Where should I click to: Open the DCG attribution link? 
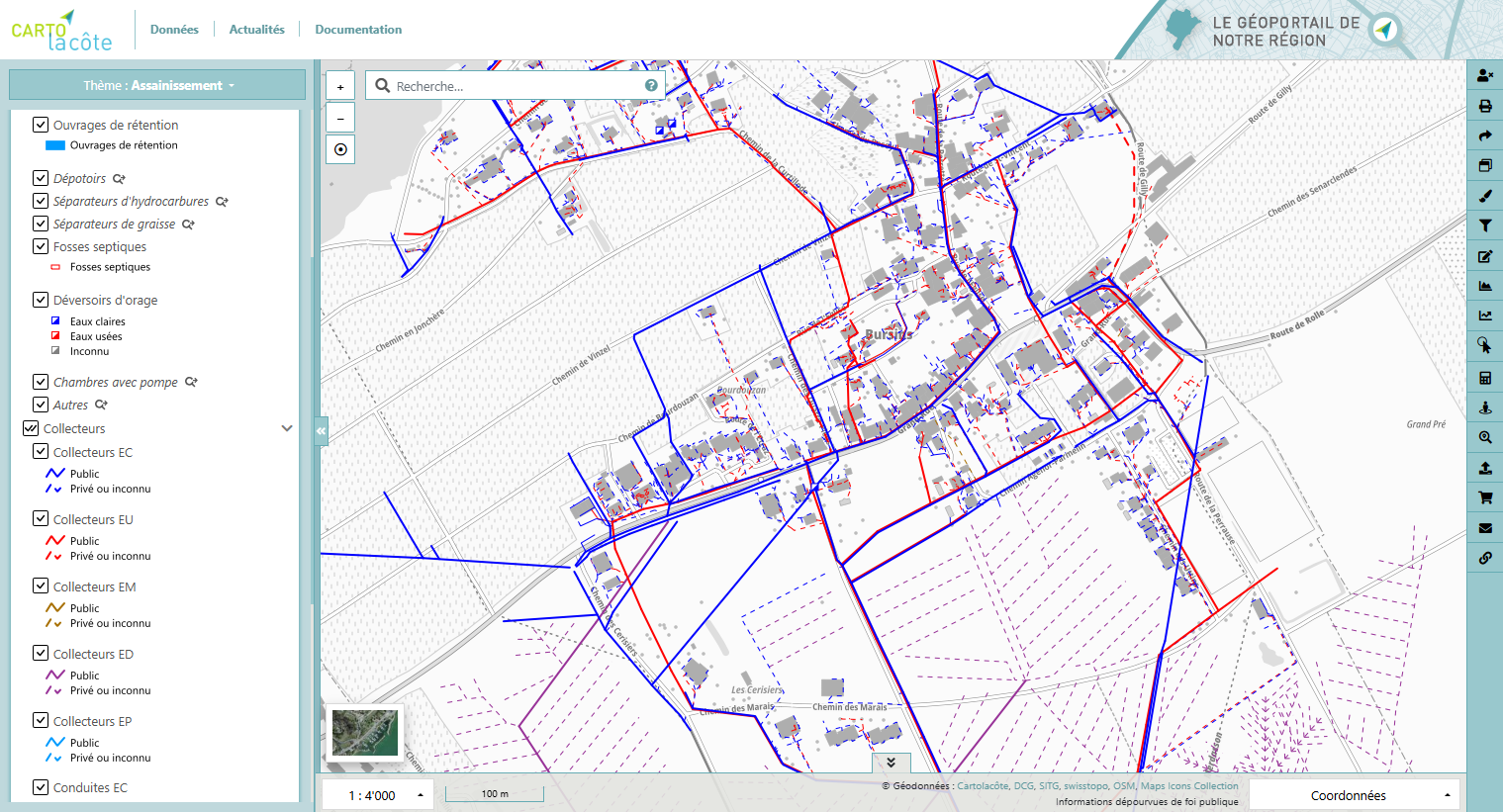click(1023, 786)
